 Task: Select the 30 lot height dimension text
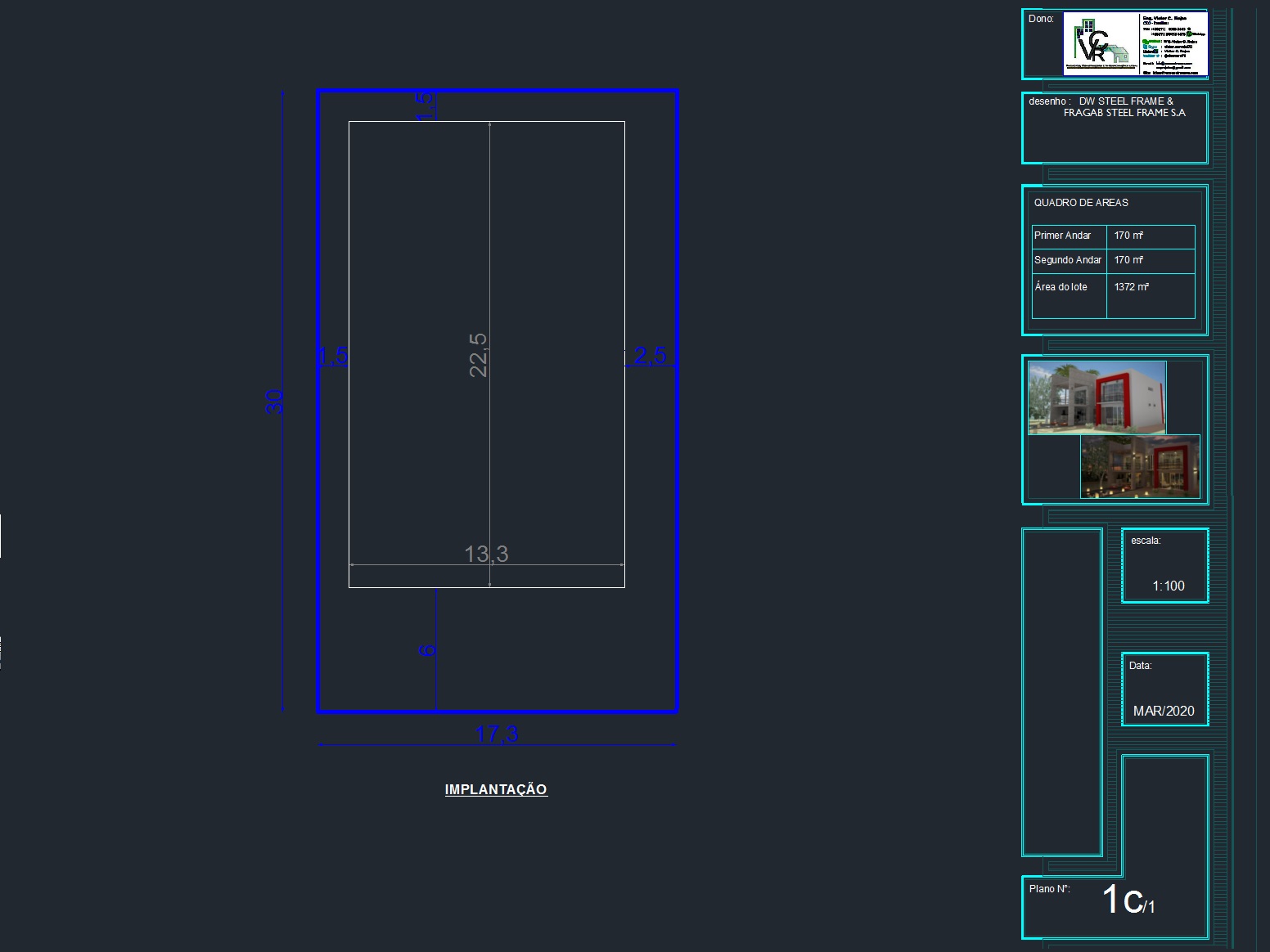[x=275, y=402]
